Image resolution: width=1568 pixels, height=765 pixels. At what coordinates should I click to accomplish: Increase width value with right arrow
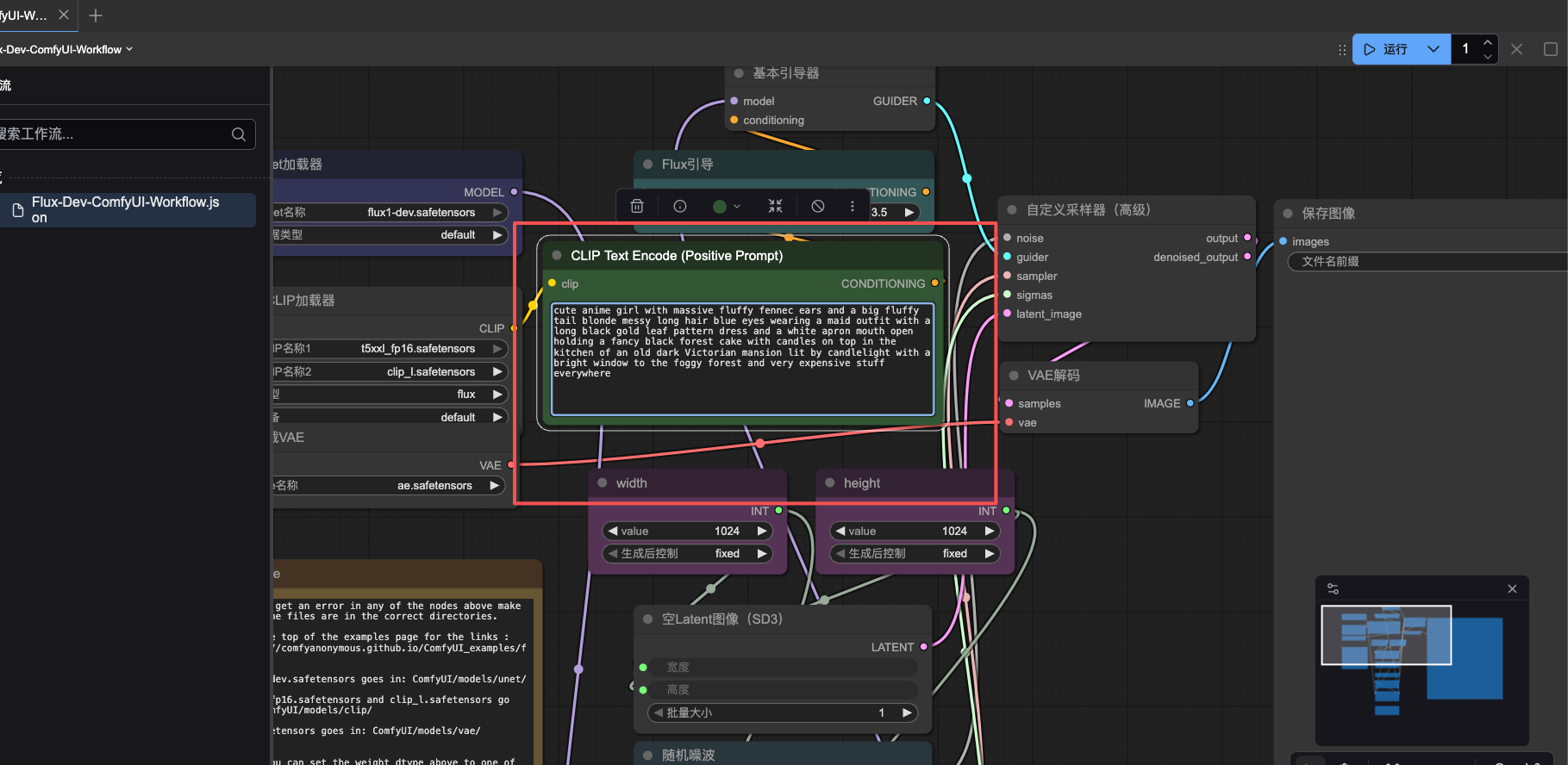click(x=762, y=531)
